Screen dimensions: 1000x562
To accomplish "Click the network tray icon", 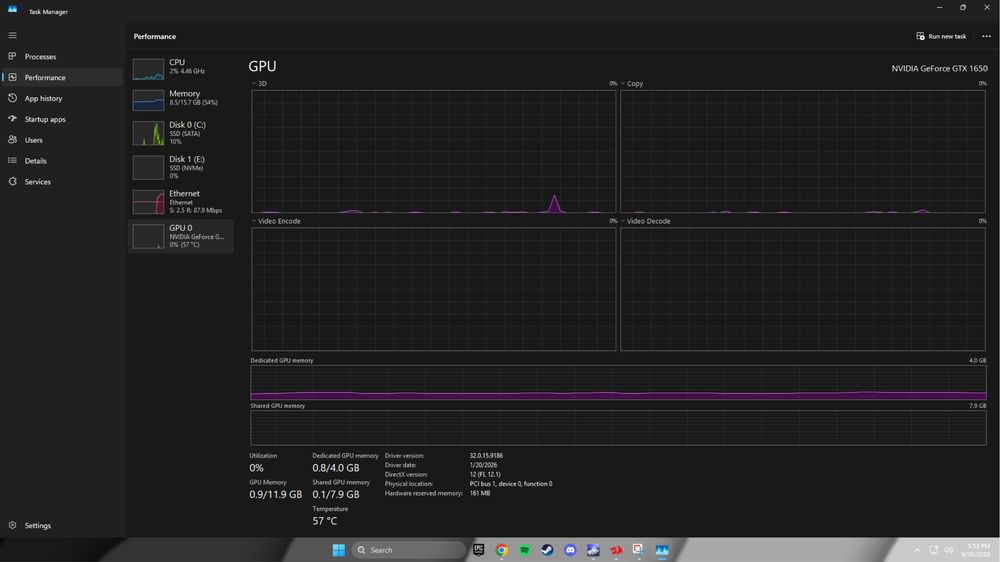I will coord(934,550).
